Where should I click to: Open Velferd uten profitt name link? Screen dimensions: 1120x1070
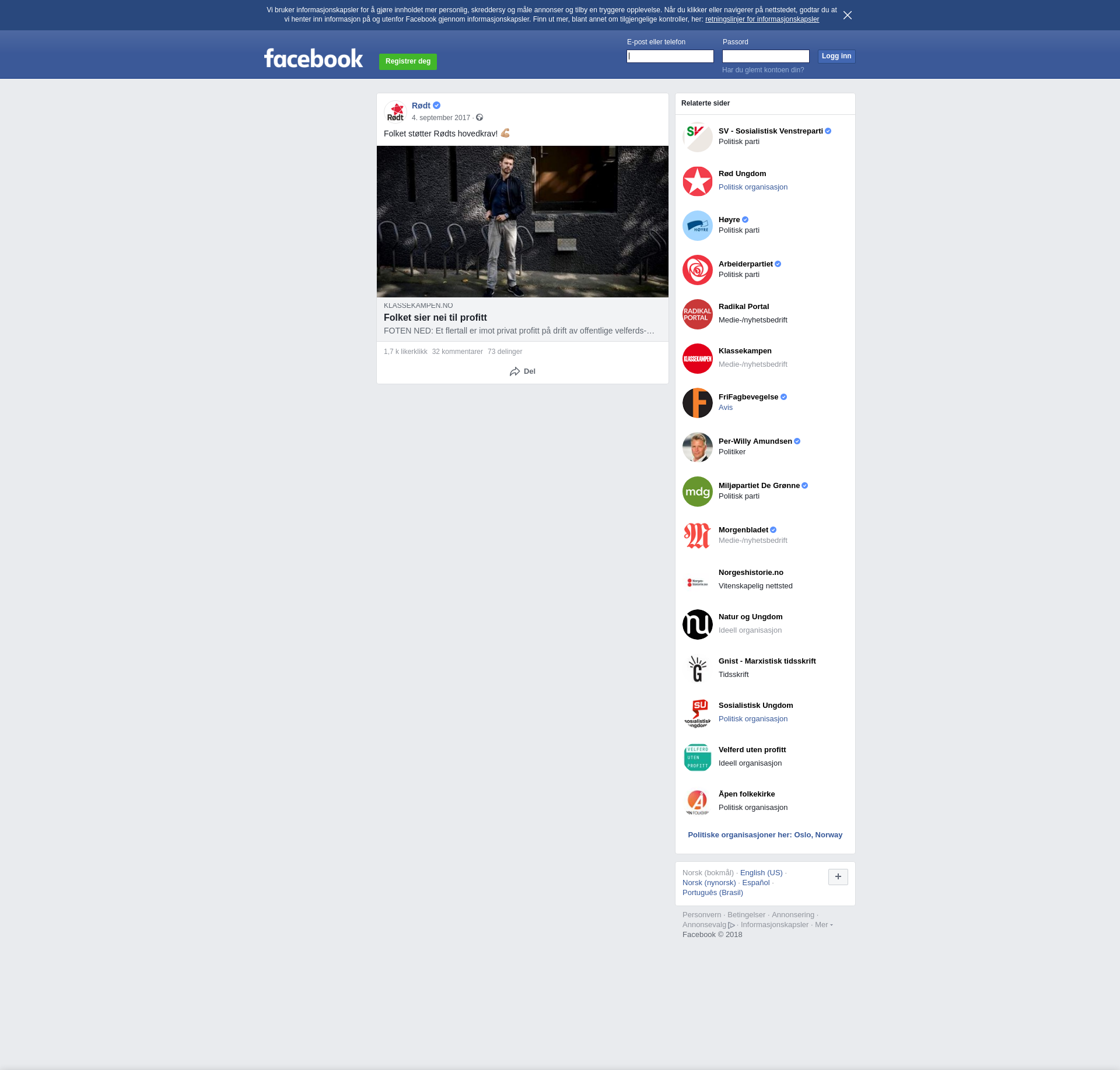[752, 750]
